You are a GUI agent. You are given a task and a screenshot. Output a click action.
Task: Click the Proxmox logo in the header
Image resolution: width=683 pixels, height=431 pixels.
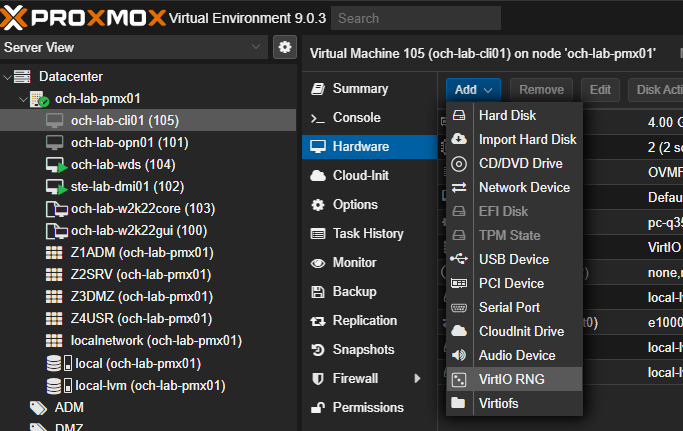tap(83, 18)
